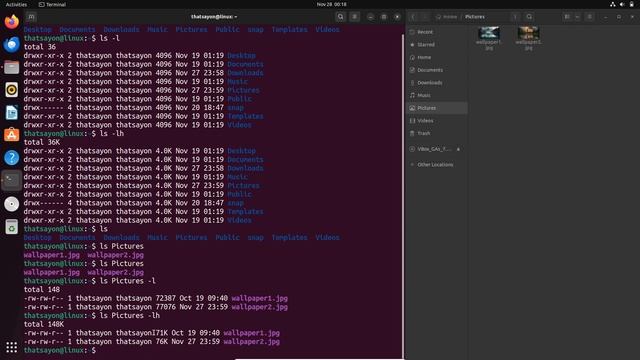Open LibreOffice Writer from the dock

click(11, 113)
